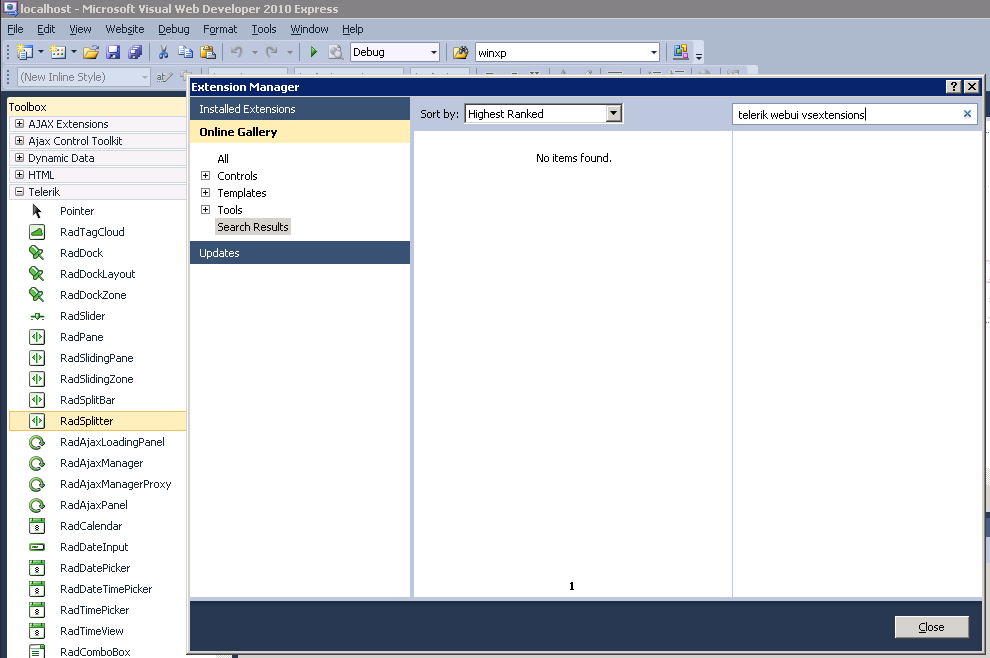
Task: Click the Add New Item toolbar icon
Action: (58, 52)
